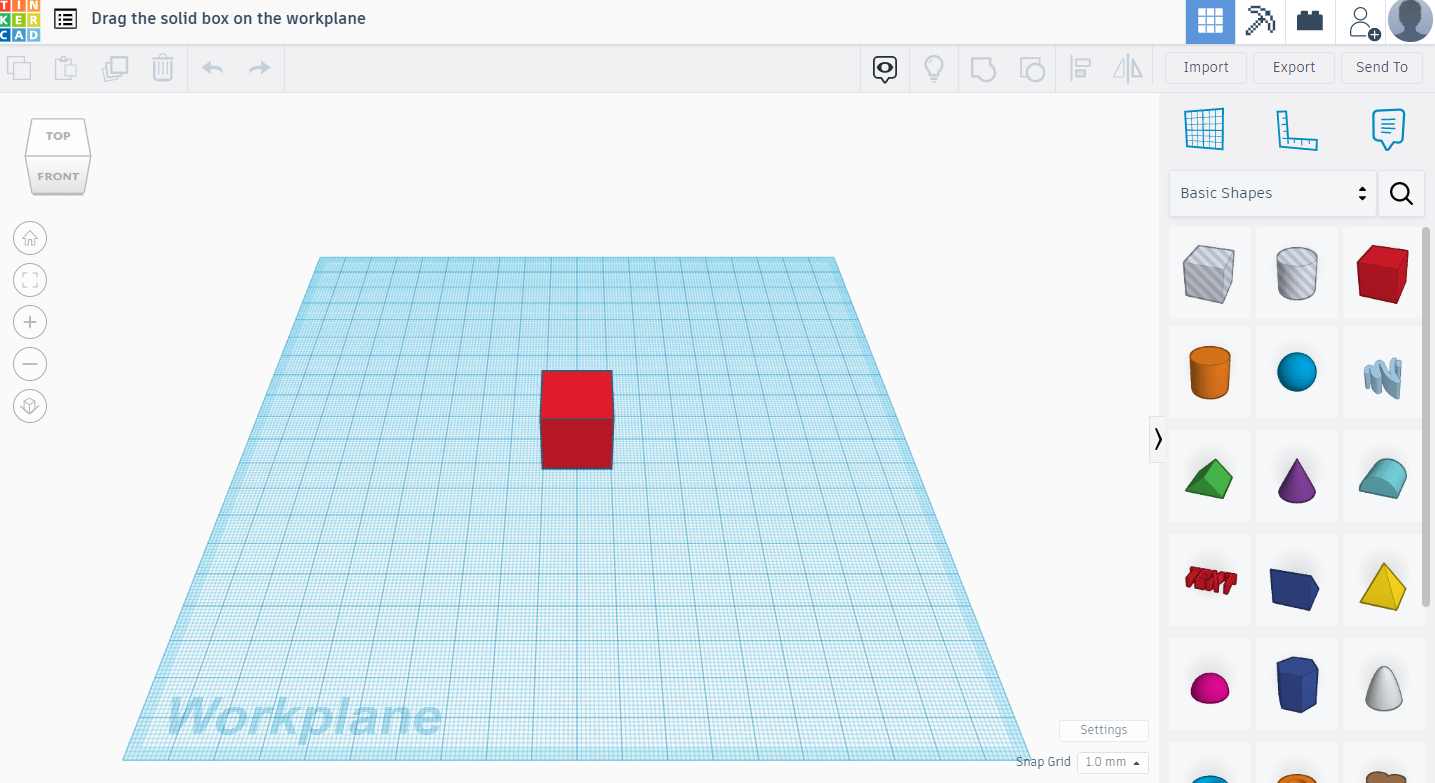Screen dimensions: 1435x783
Task: Click the Duplicate and repeat icon
Action: (115, 68)
